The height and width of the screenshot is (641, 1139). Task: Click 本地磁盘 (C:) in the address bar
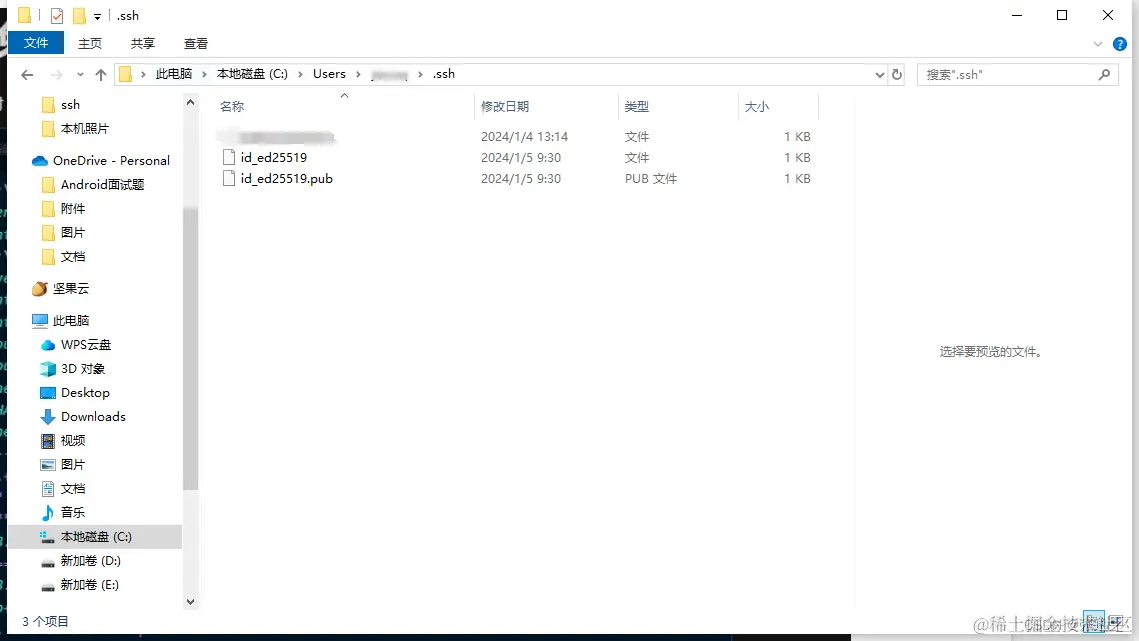pyautogui.click(x=252, y=73)
